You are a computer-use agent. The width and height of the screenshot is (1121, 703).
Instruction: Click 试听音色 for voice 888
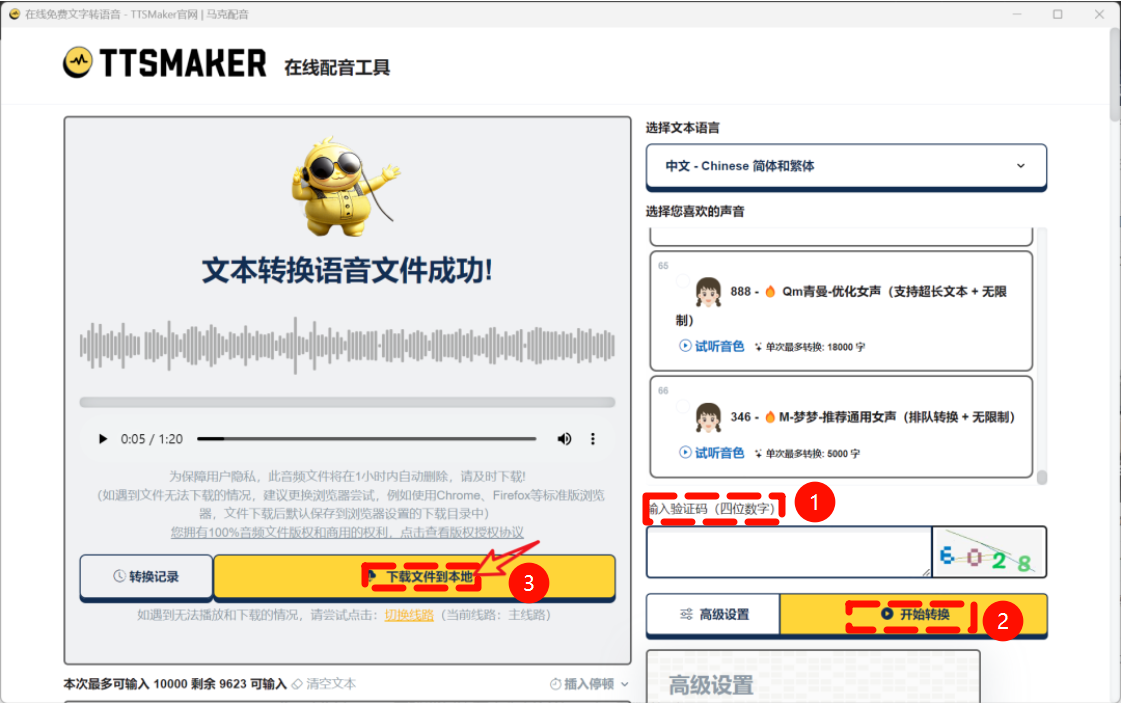[x=711, y=346]
